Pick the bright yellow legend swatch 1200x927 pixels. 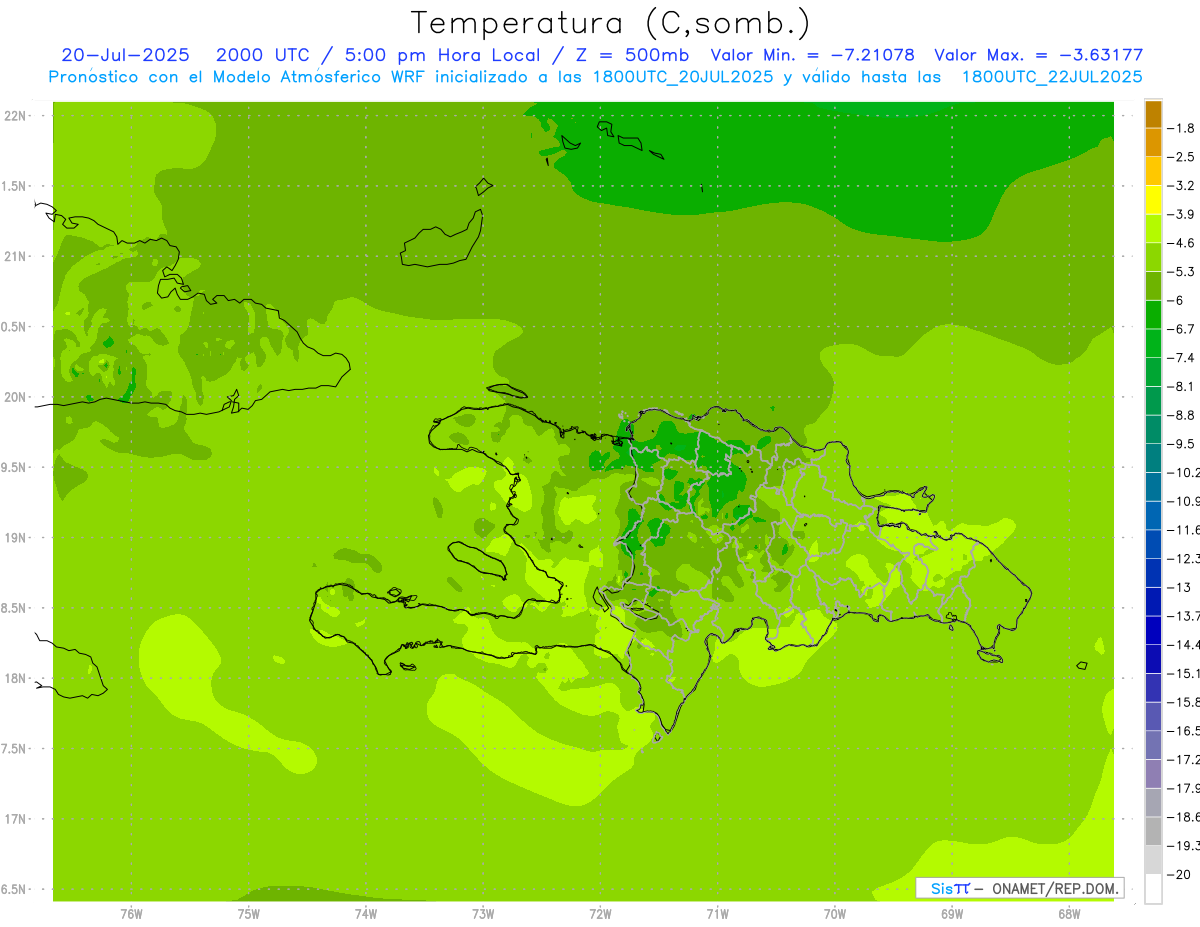tap(1153, 200)
